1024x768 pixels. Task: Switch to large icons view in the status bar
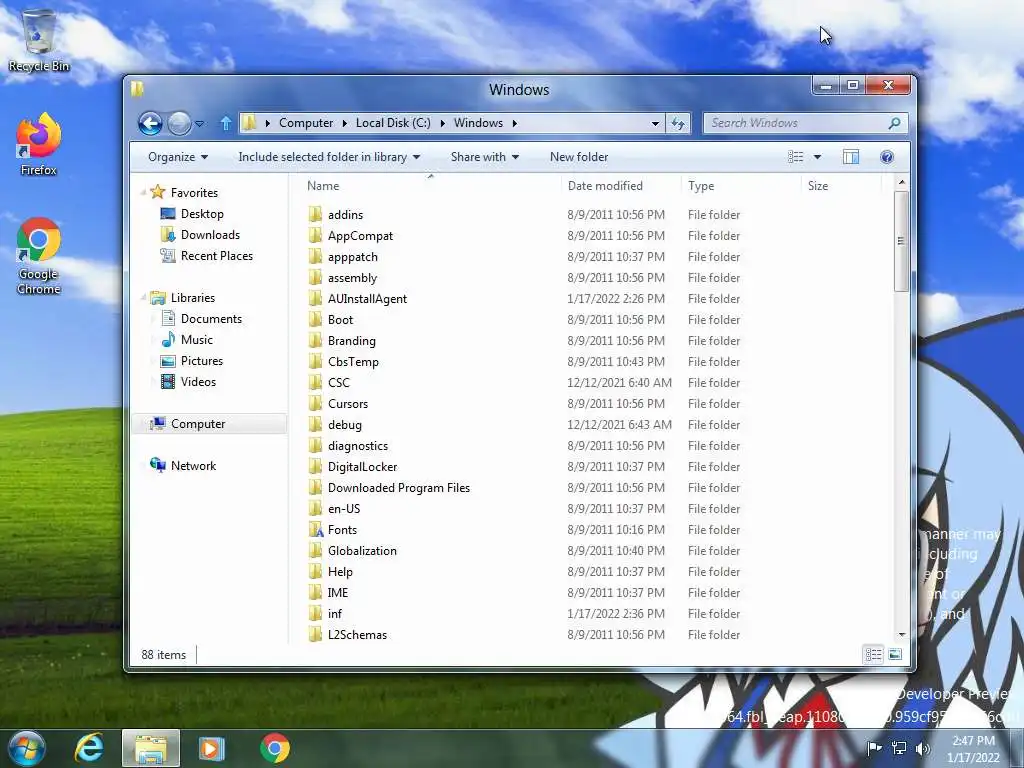point(895,654)
